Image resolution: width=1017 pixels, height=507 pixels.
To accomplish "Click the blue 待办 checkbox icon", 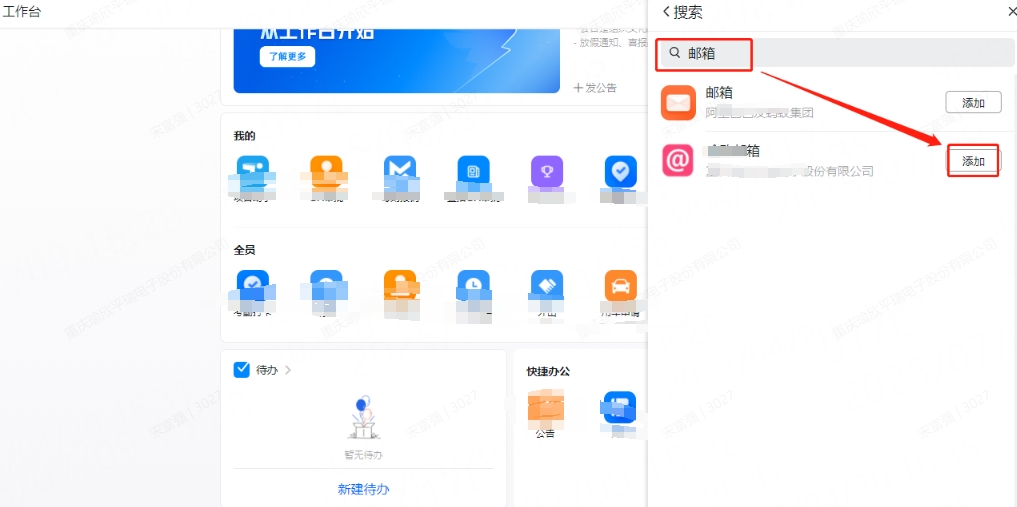I will pyautogui.click(x=241, y=370).
